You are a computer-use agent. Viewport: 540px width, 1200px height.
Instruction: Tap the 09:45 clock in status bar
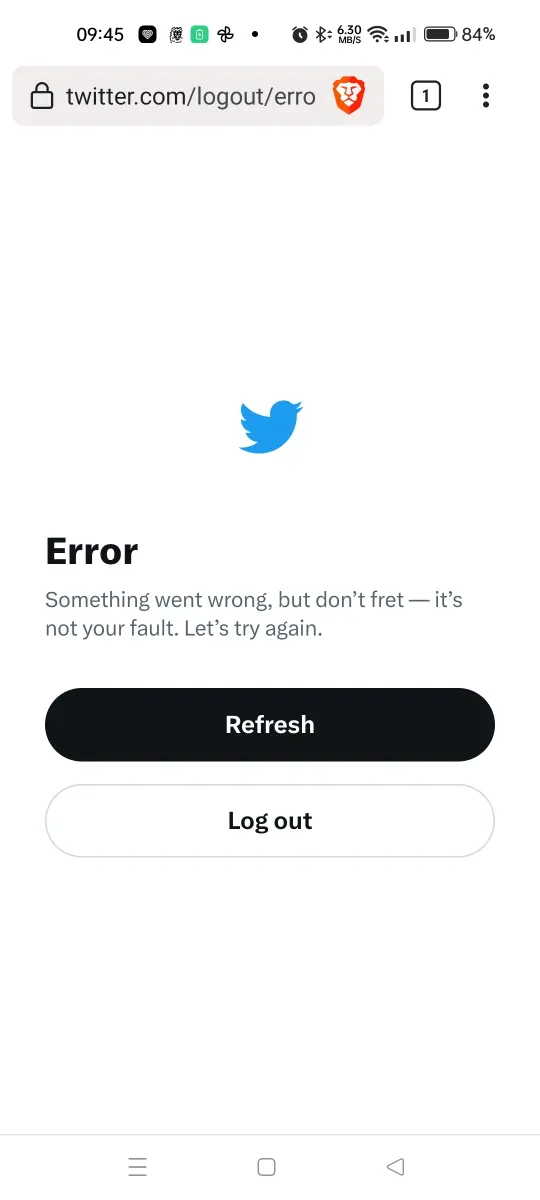tap(100, 34)
